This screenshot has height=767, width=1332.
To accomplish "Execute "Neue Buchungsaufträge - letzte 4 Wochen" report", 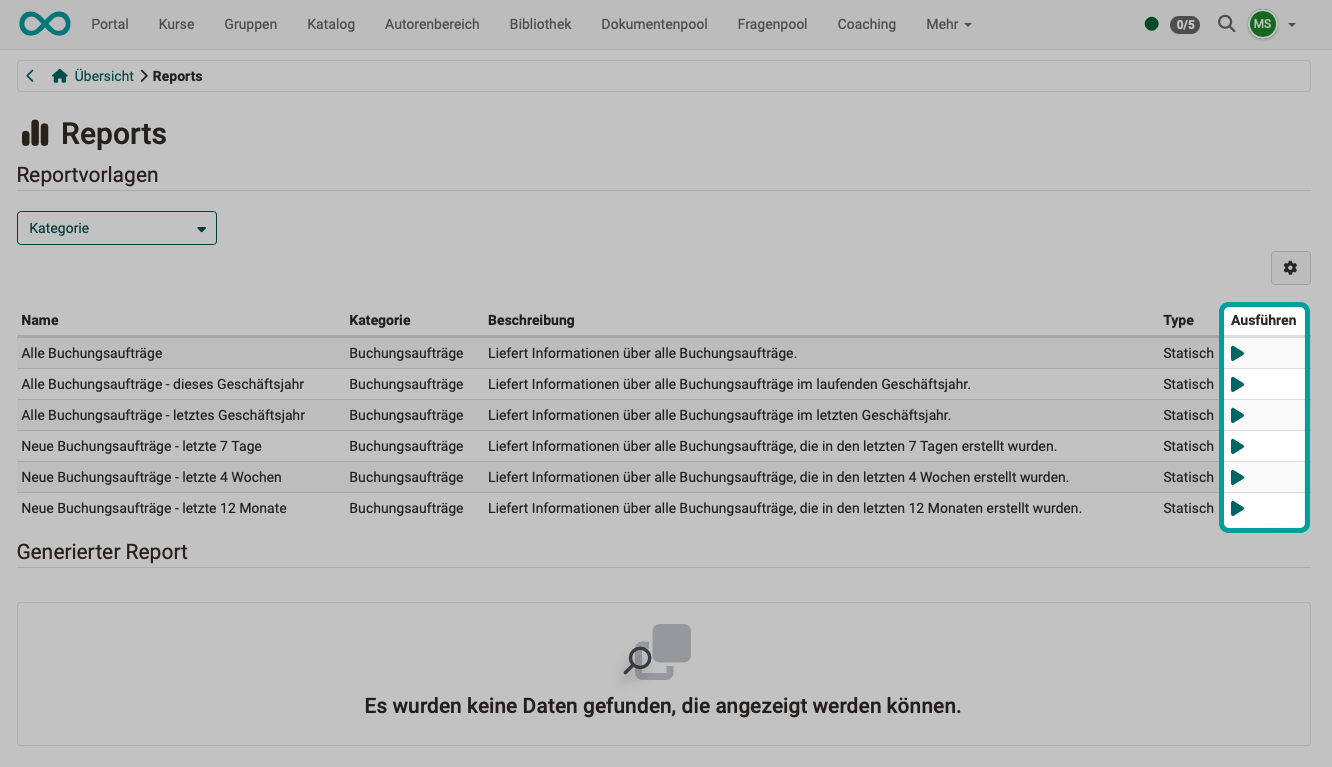I will point(1237,477).
